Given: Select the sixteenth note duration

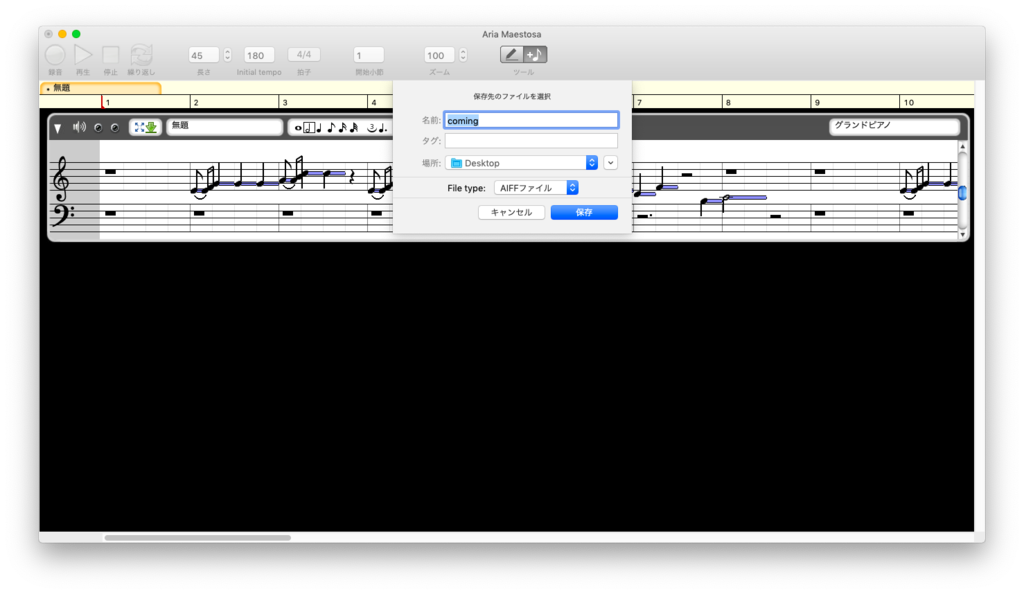Looking at the screenshot, I should pyautogui.click(x=342, y=127).
